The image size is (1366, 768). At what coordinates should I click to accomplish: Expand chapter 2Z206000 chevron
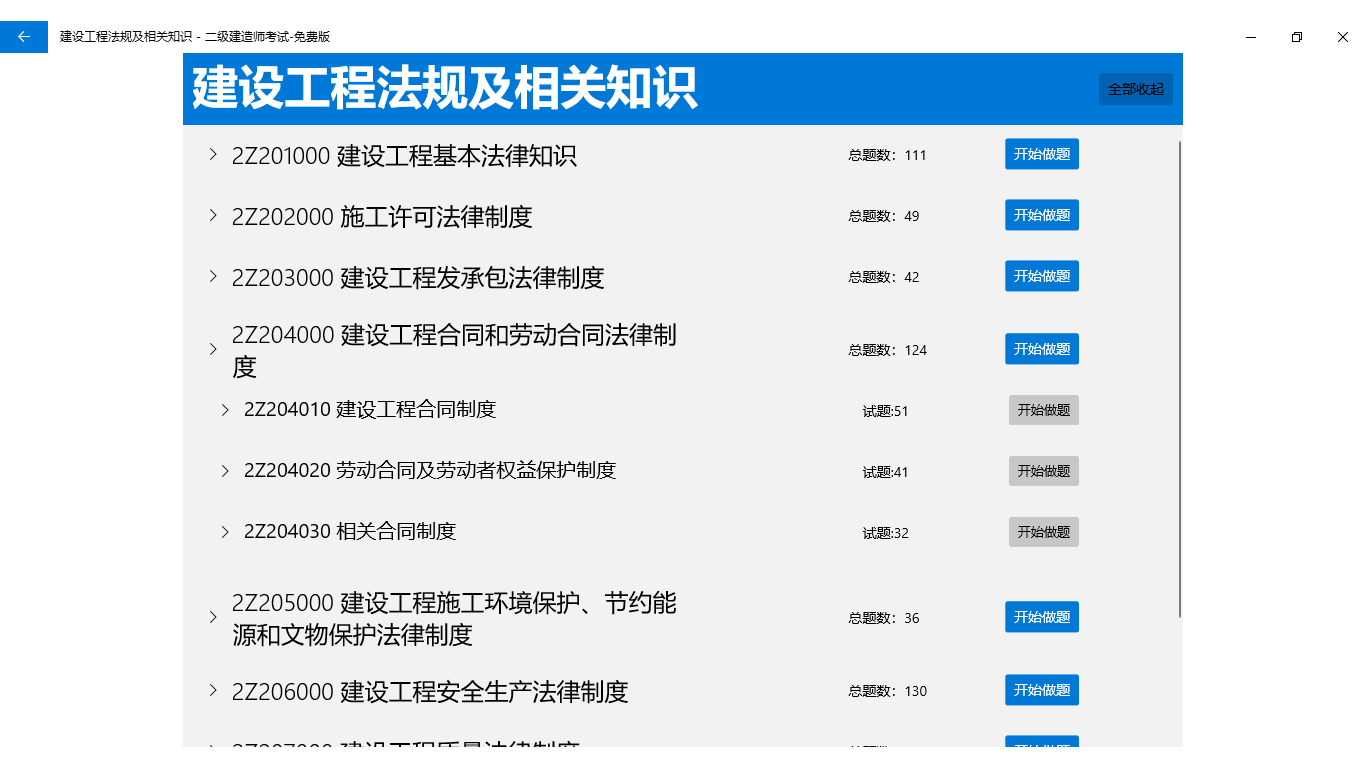tap(212, 691)
